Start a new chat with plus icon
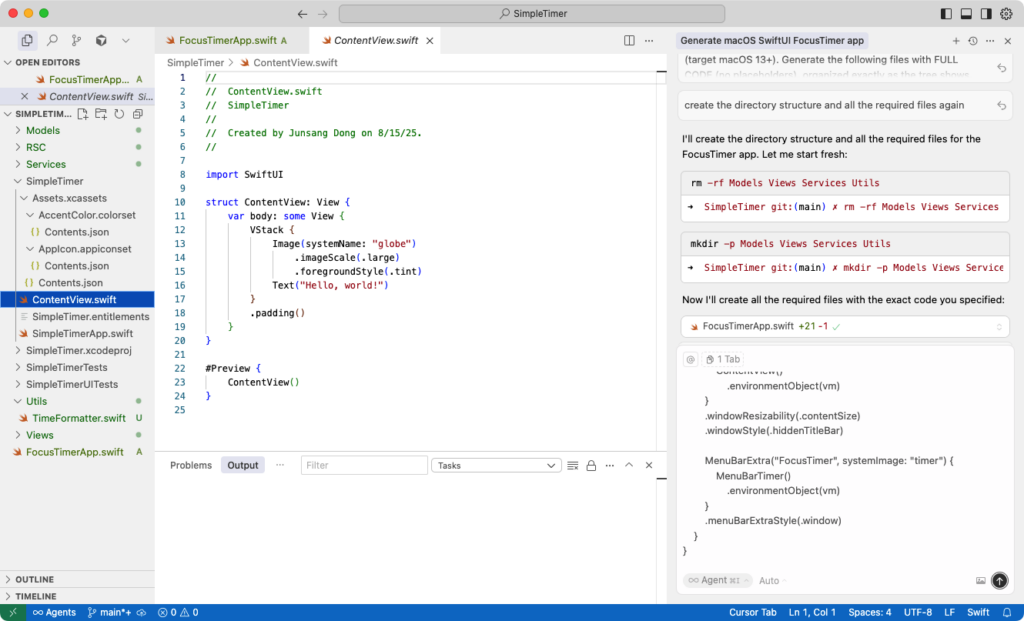This screenshot has height=621, width=1024. (x=956, y=40)
